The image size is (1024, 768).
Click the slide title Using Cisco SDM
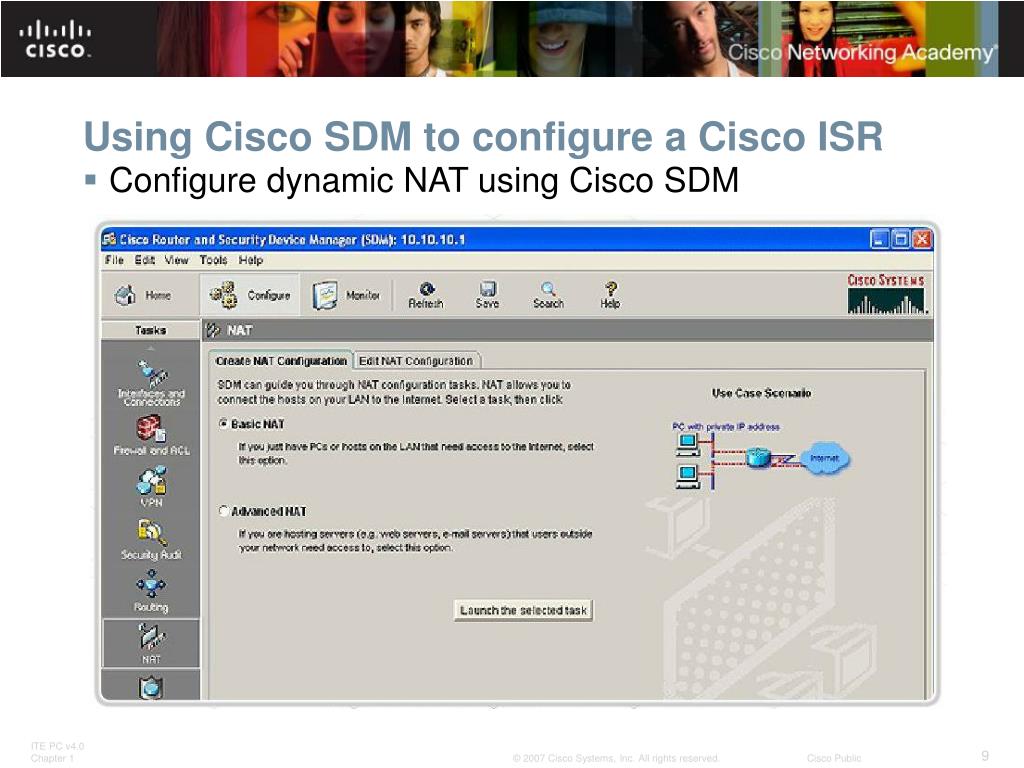click(483, 136)
